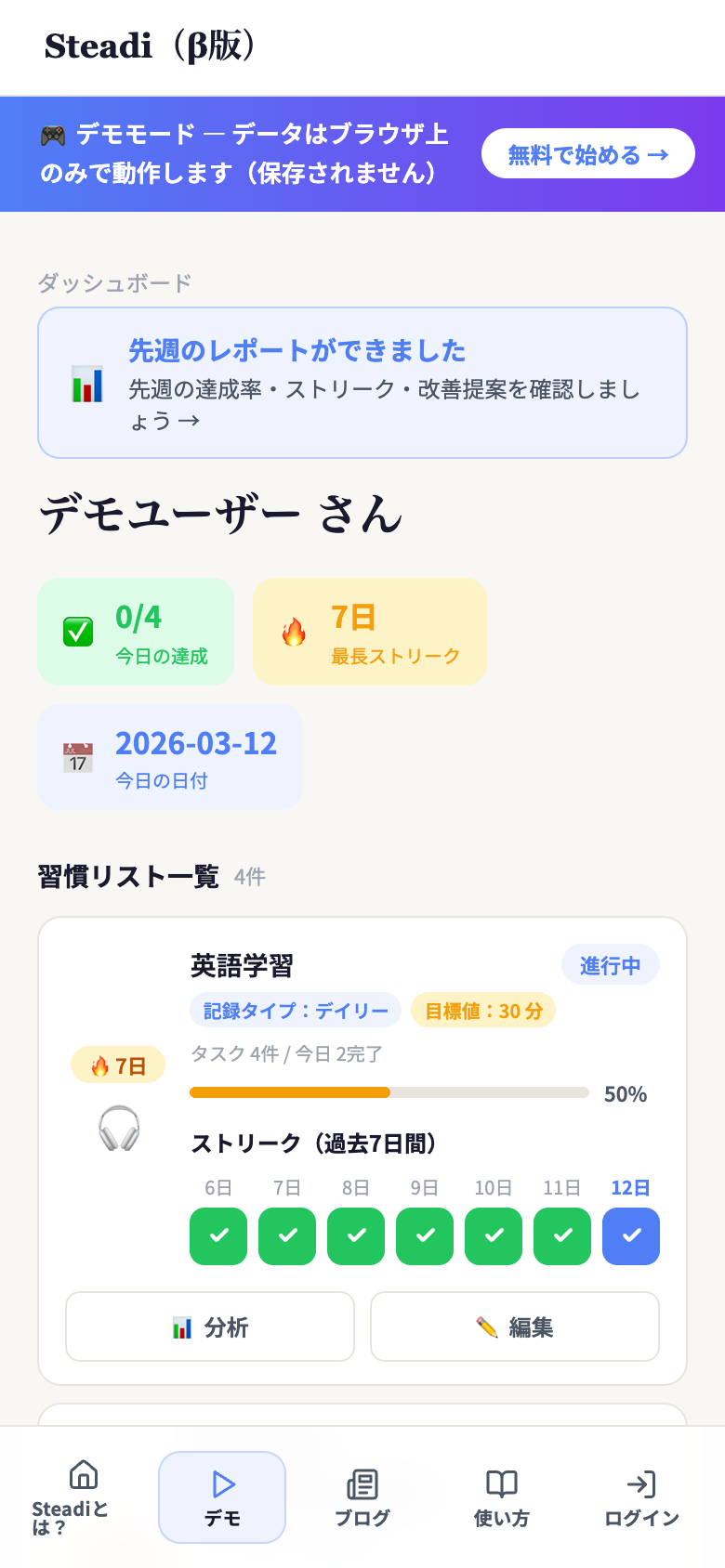Switch to the ブログ tab
The height and width of the screenshot is (1568, 725).
pos(362,1496)
